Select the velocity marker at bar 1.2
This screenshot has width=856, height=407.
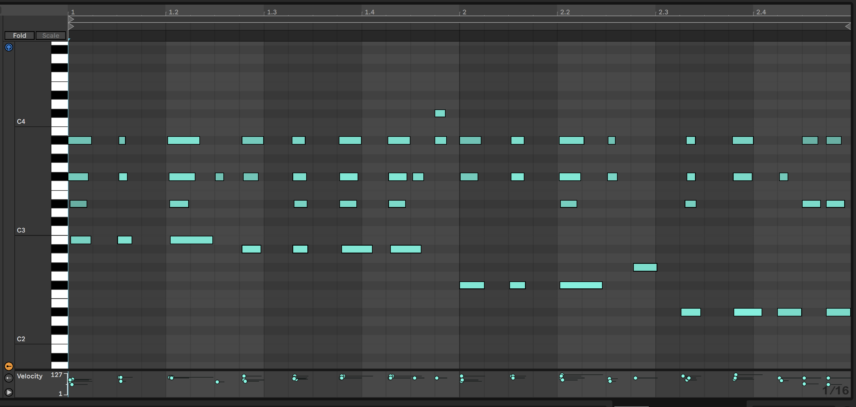click(171, 378)
